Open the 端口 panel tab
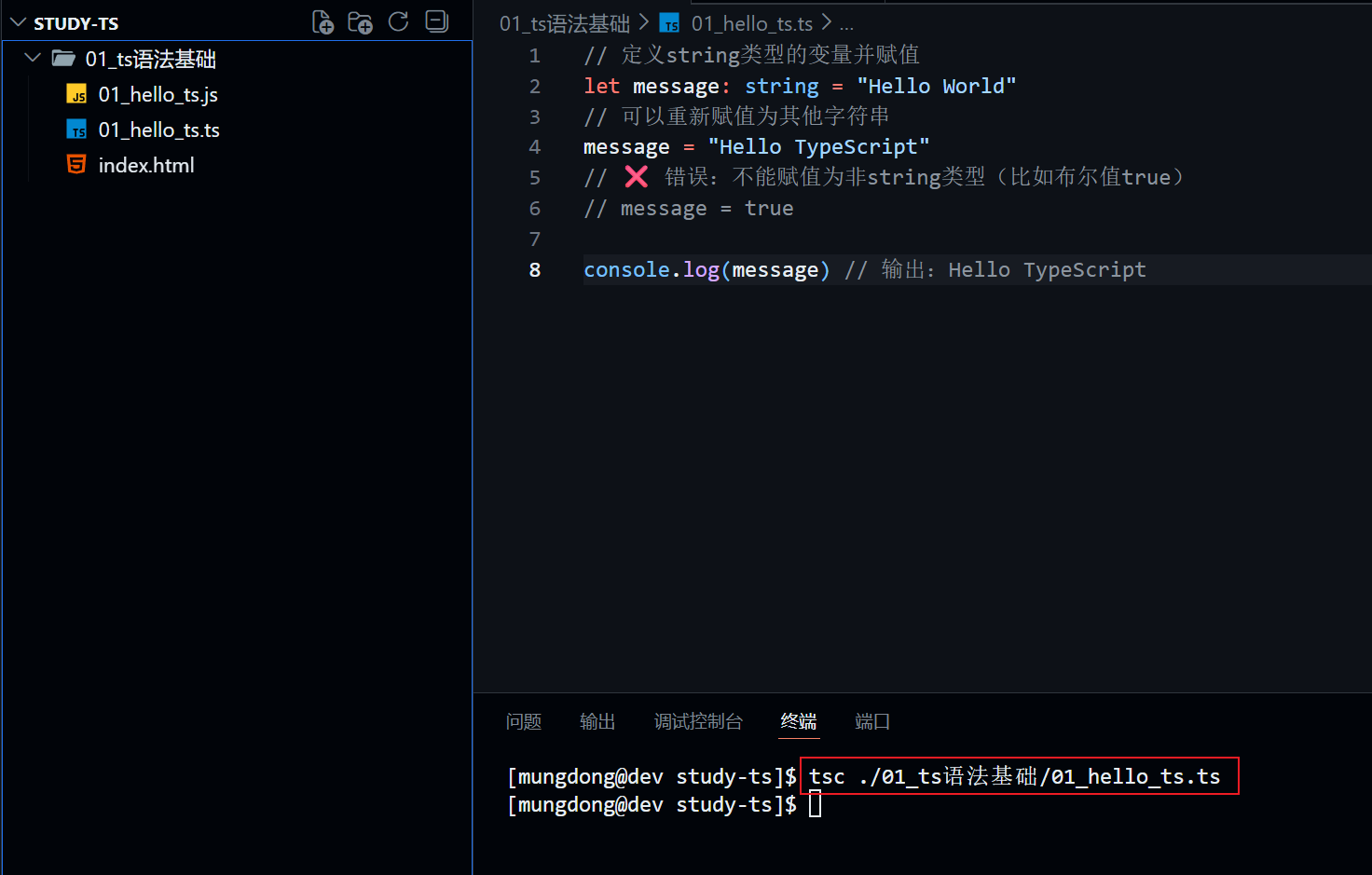1372x875 pixels. pyautogui.click(x=871, y=721)
